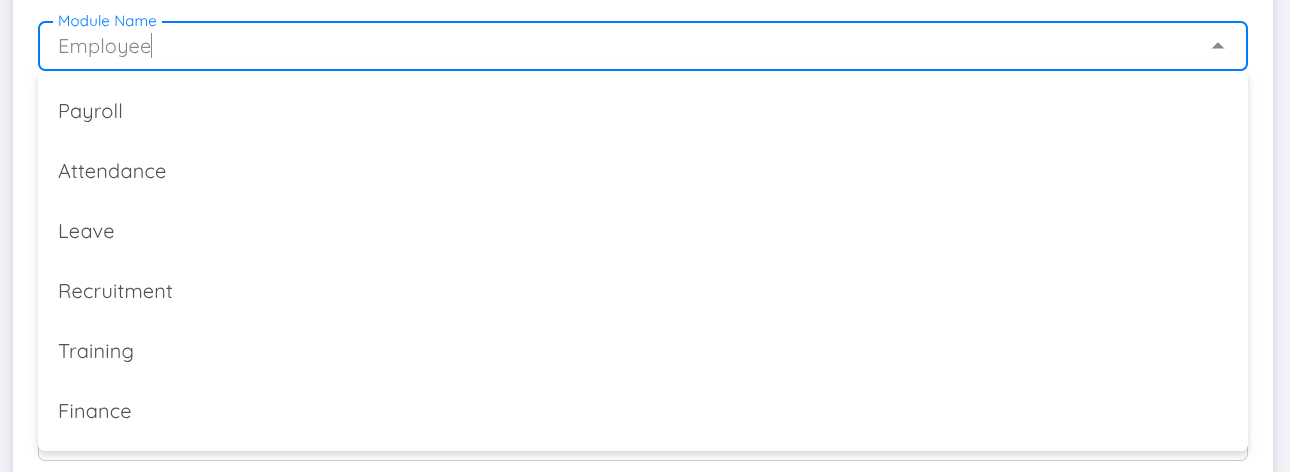Close the options list using the up-arrow

pyautogui.click(x=1217, y=46)
